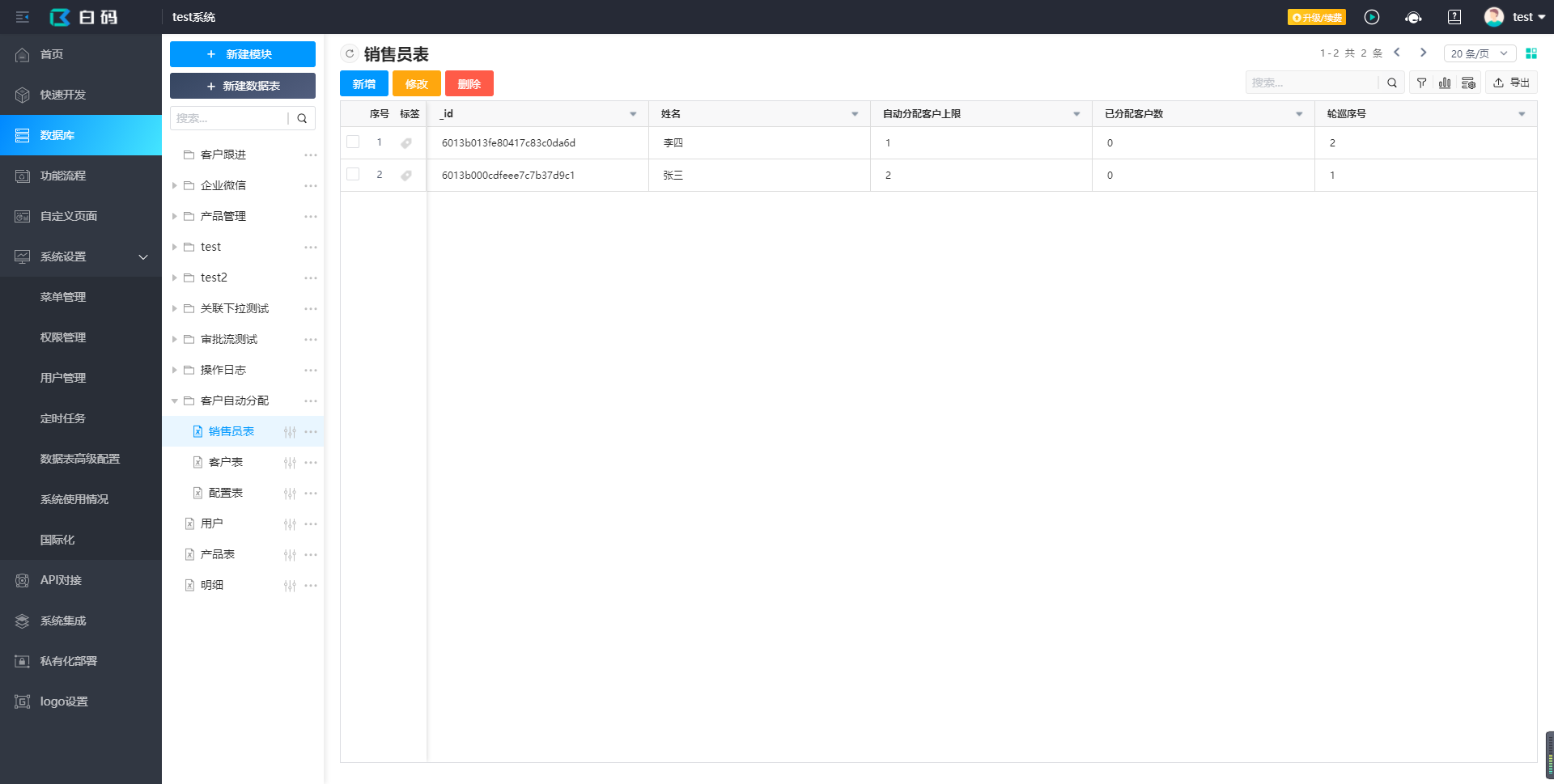Select checkbox for row 张三
The image size is (1554, 784).
coord(353,174)
